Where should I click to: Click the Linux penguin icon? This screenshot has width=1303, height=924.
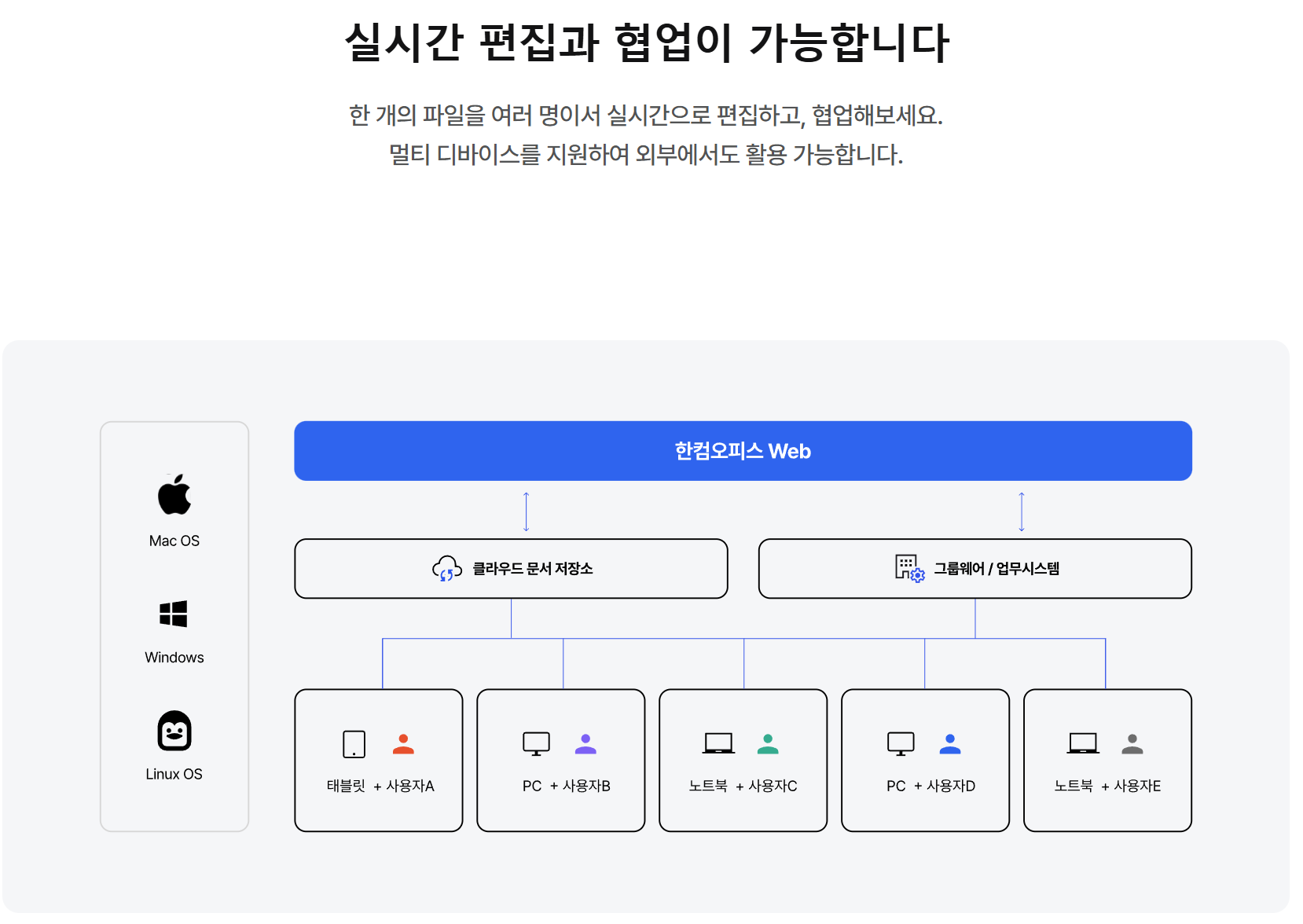coord(174,731)
